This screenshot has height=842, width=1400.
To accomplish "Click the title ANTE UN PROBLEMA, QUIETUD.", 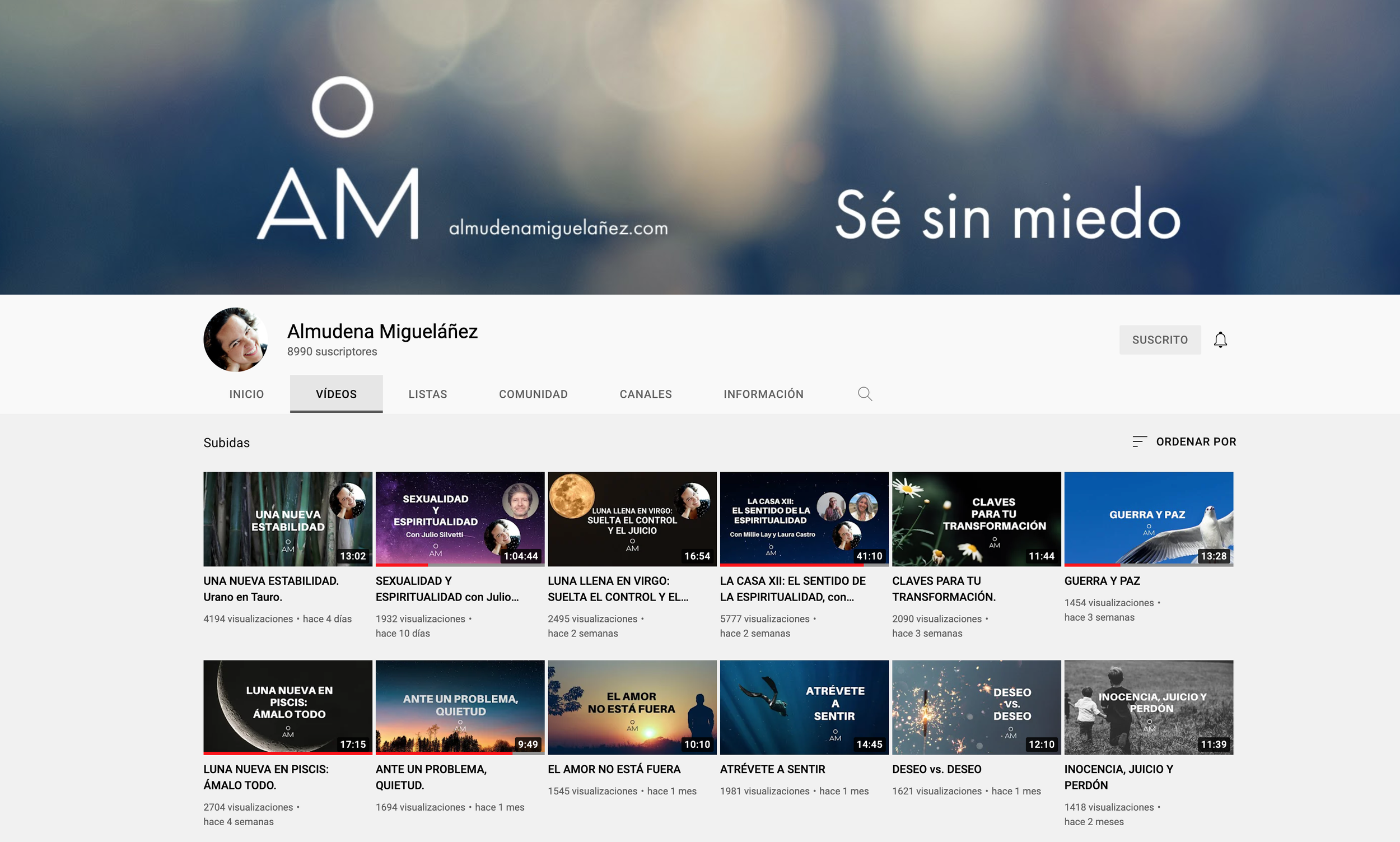I will tap(432, 778).
